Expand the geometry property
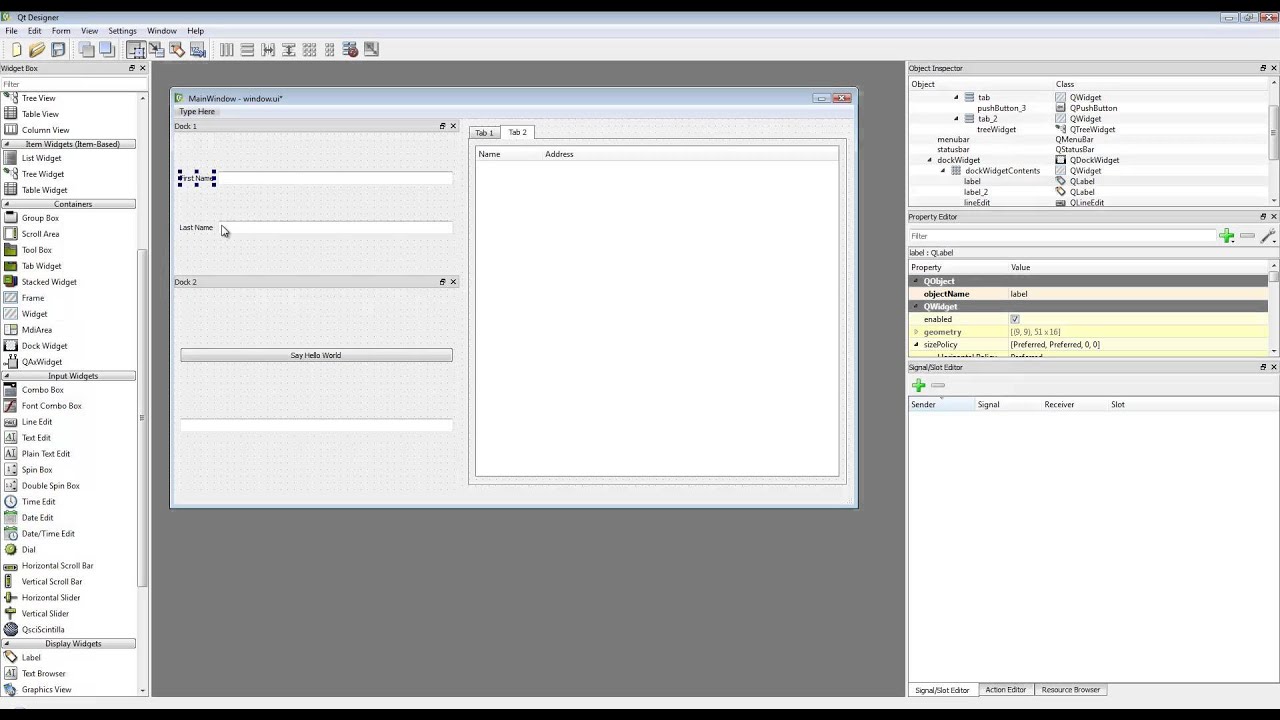Viewport: 1280px width, 720px height. click(916, 332)
